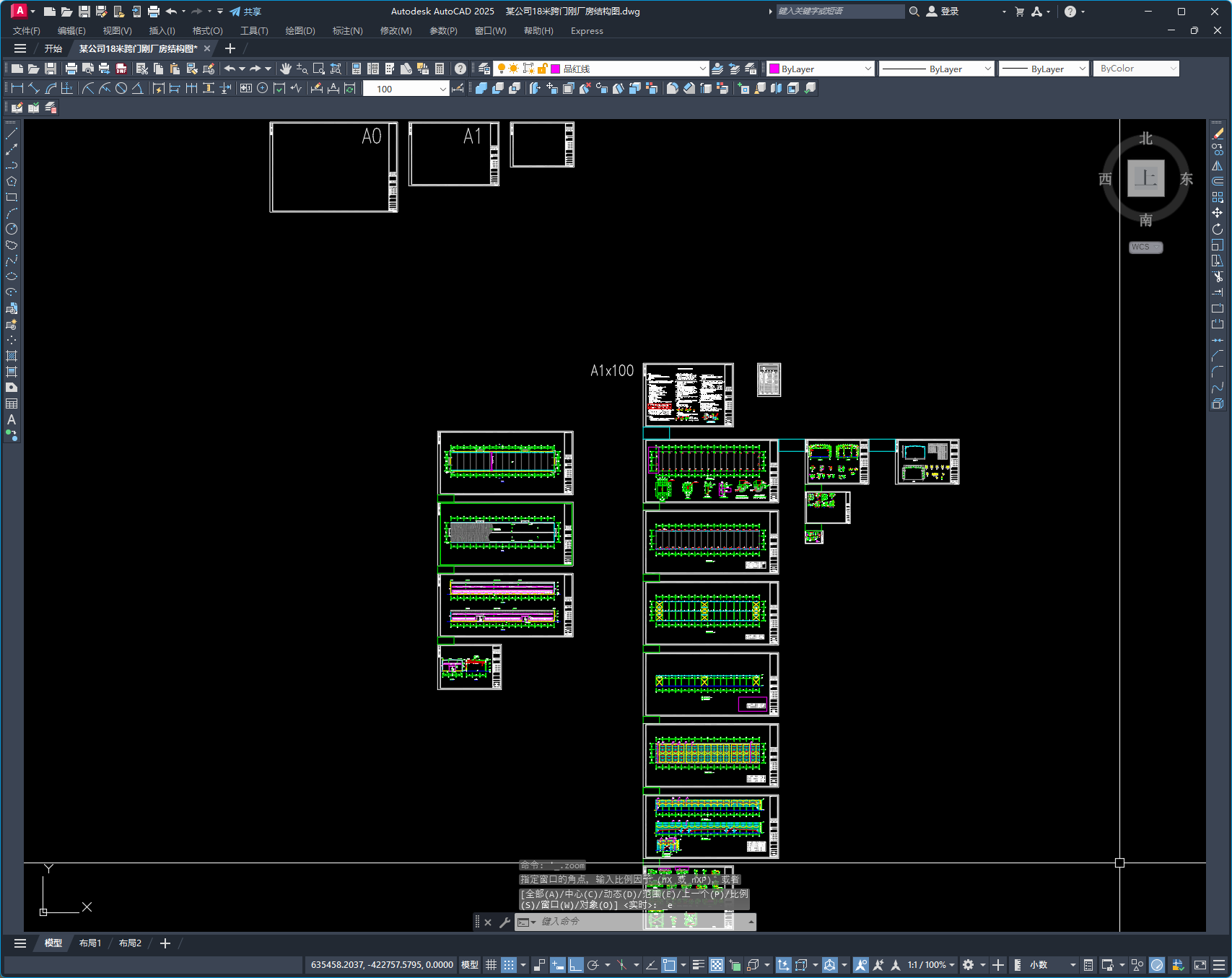This screenshot has height=978, width=1232.
Task: Select the Diameter dimension tool
Action: coord(121,88)
